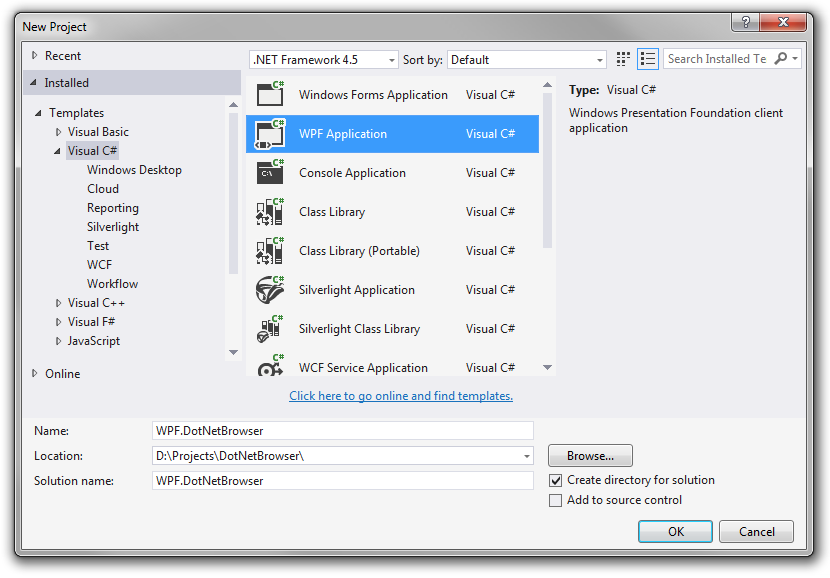Click the Browse... button
830x578 pixels.
point(590,456)
